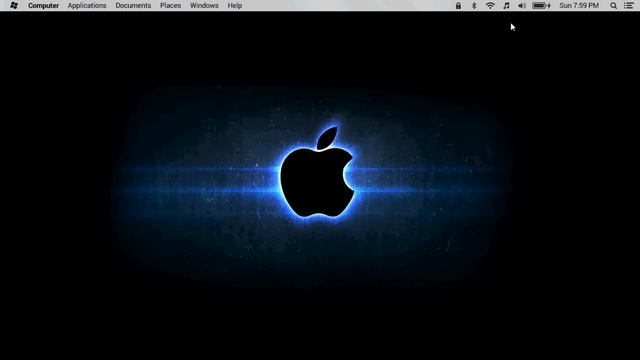
Task: Click the battery status icon
Action: coord(542,5)
